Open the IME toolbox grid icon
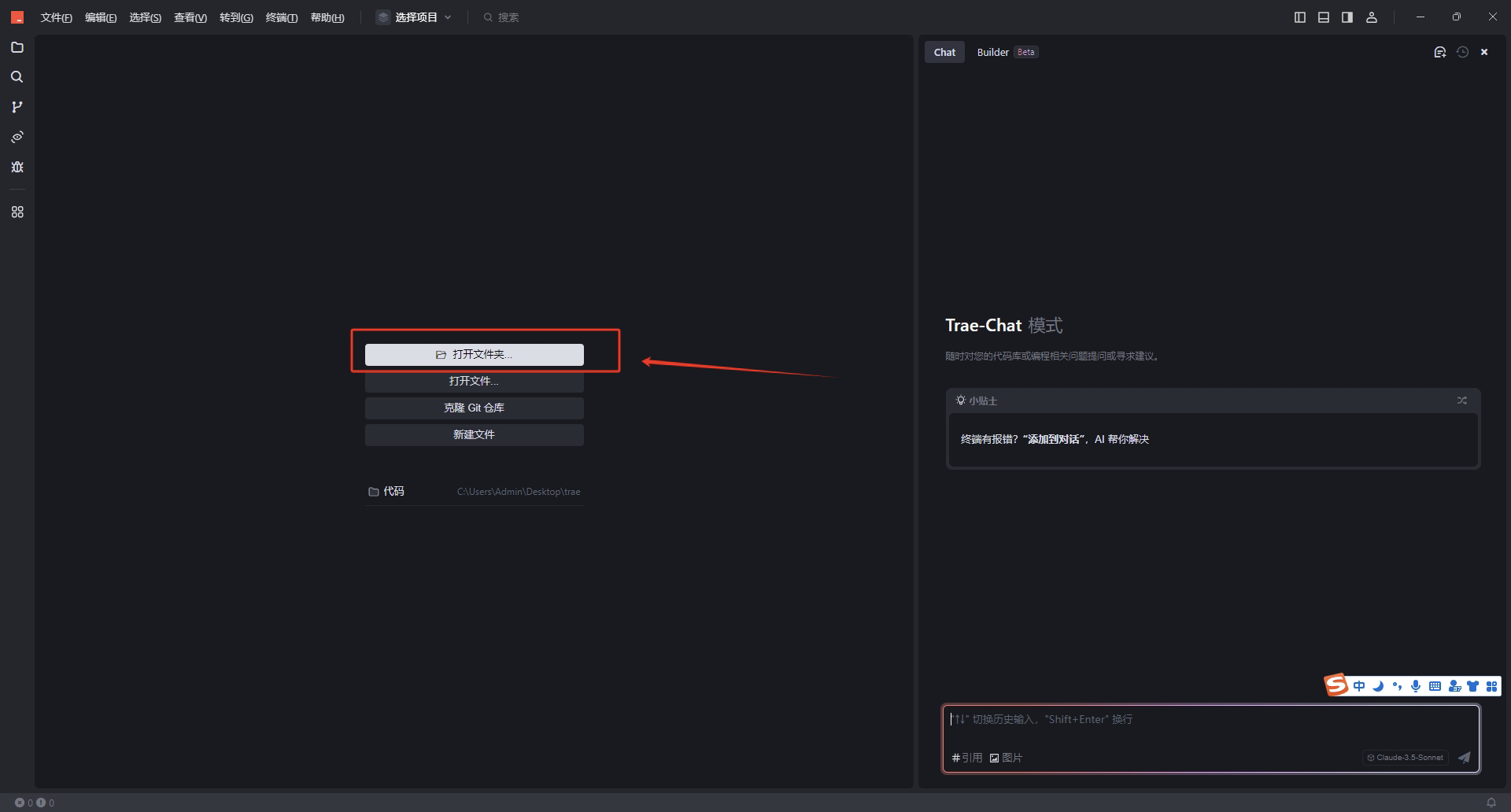The height and width of the screenshot is (812, 1511). click(1491, 686)
